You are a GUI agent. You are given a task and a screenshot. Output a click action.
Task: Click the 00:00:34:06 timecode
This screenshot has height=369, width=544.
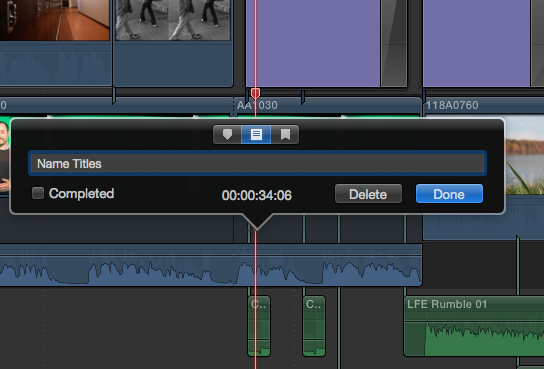[257, 195]
